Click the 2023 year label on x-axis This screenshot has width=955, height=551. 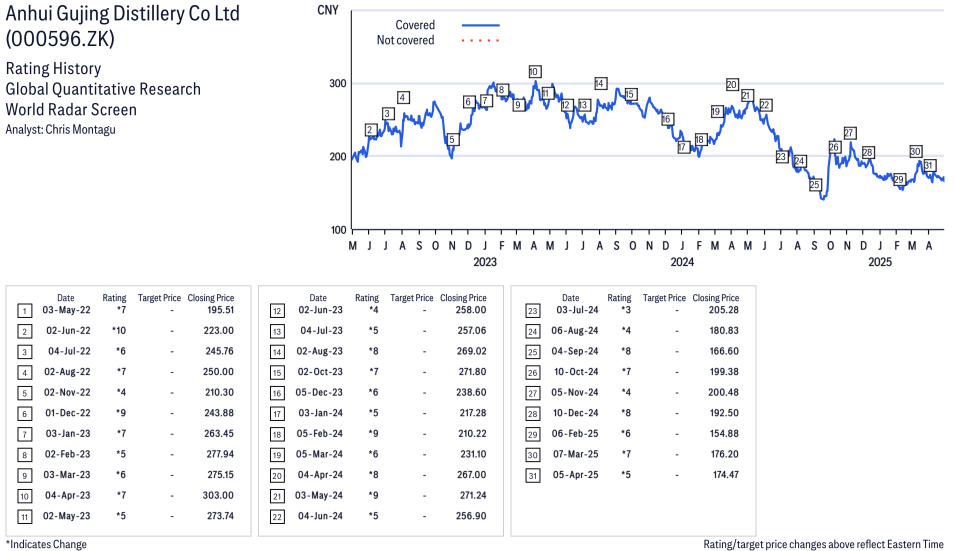485,262
